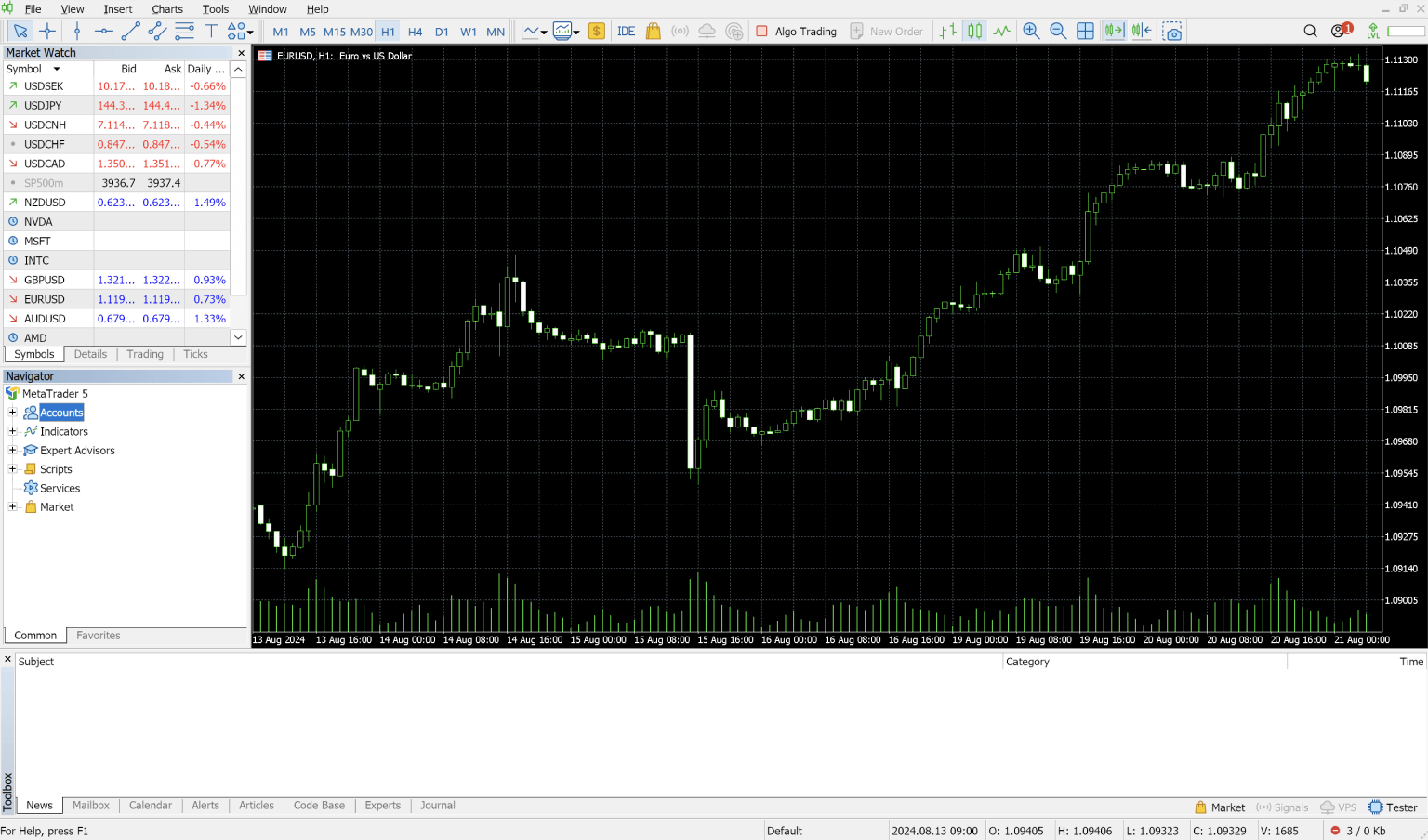Image resolution: width=1428 pixels, height=840 pixels.
Task: Expand the Accounts tree node
Action: (13, 413)
